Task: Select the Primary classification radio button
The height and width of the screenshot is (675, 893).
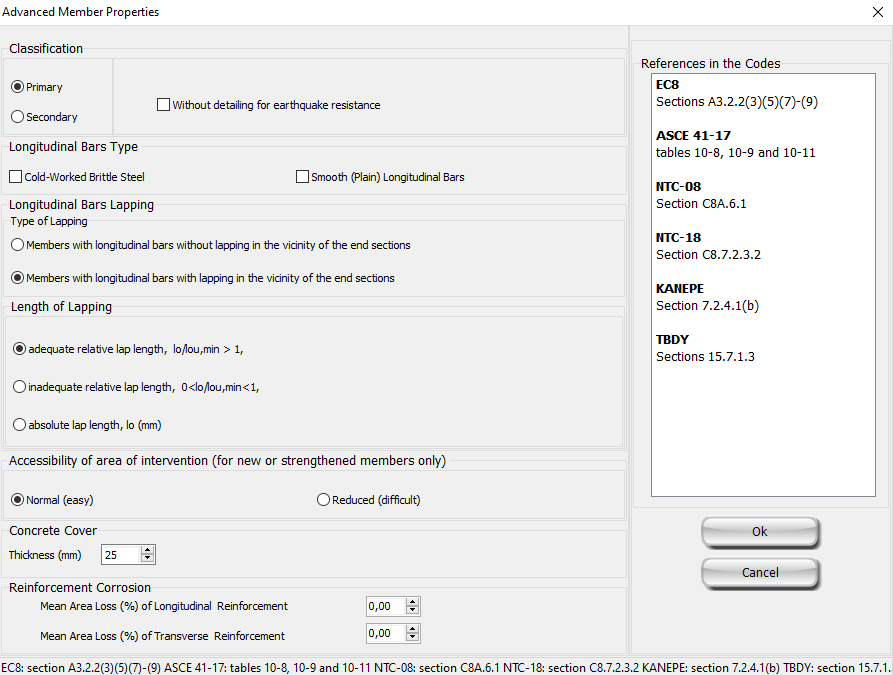Action: [17, 87]
